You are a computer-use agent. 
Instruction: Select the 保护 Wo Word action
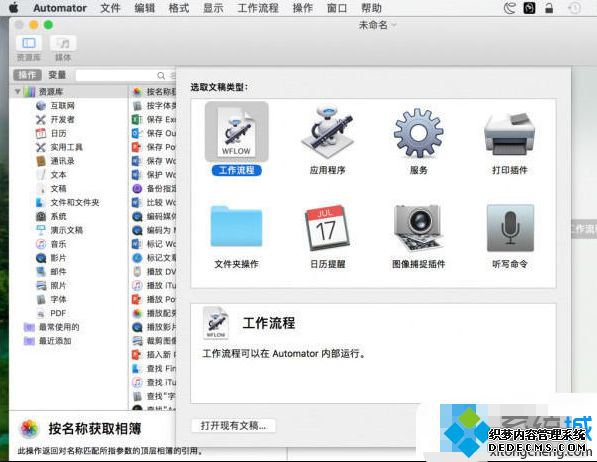(x=153, y=175)
